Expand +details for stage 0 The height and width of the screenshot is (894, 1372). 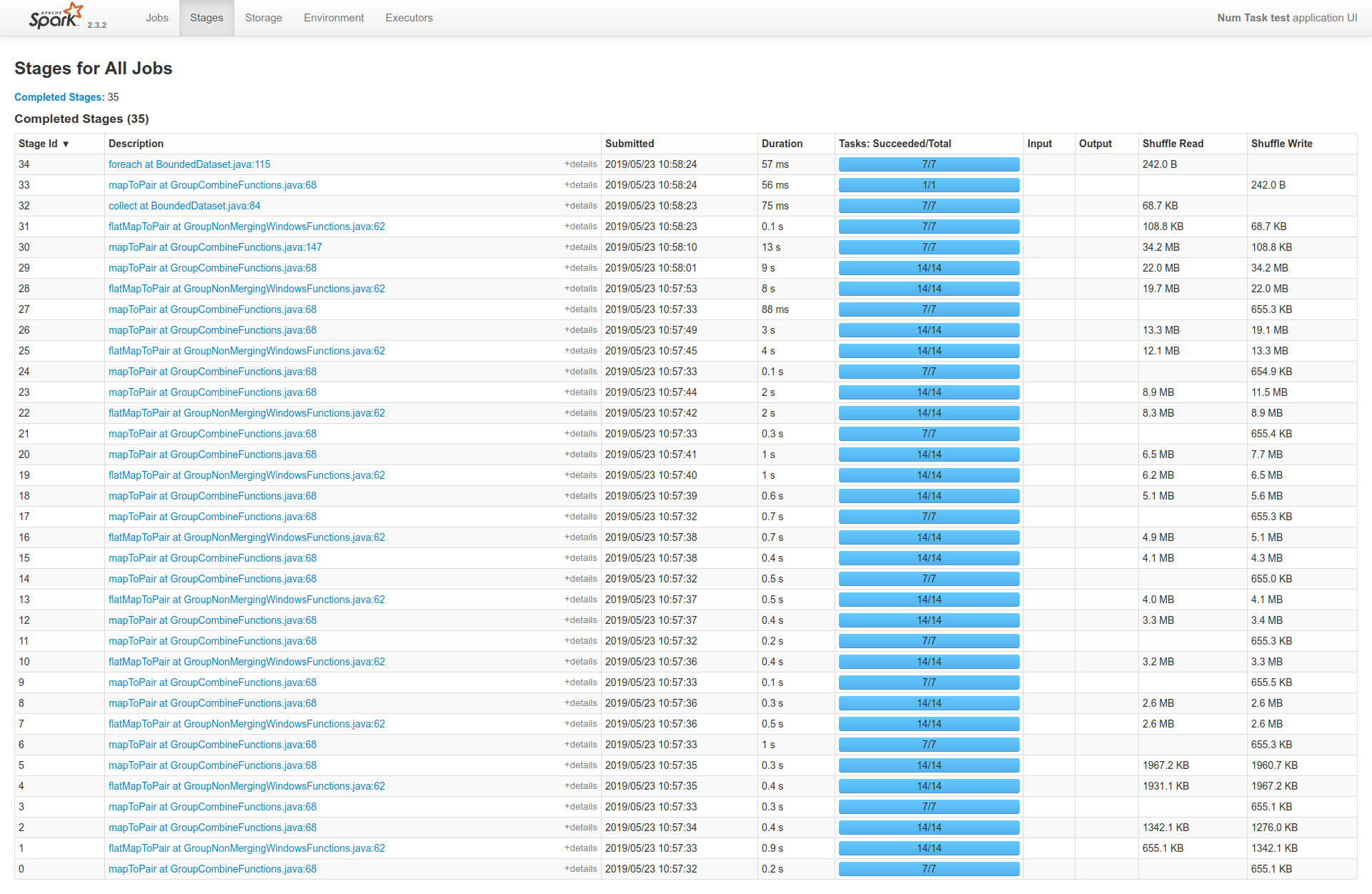[580, 869]
